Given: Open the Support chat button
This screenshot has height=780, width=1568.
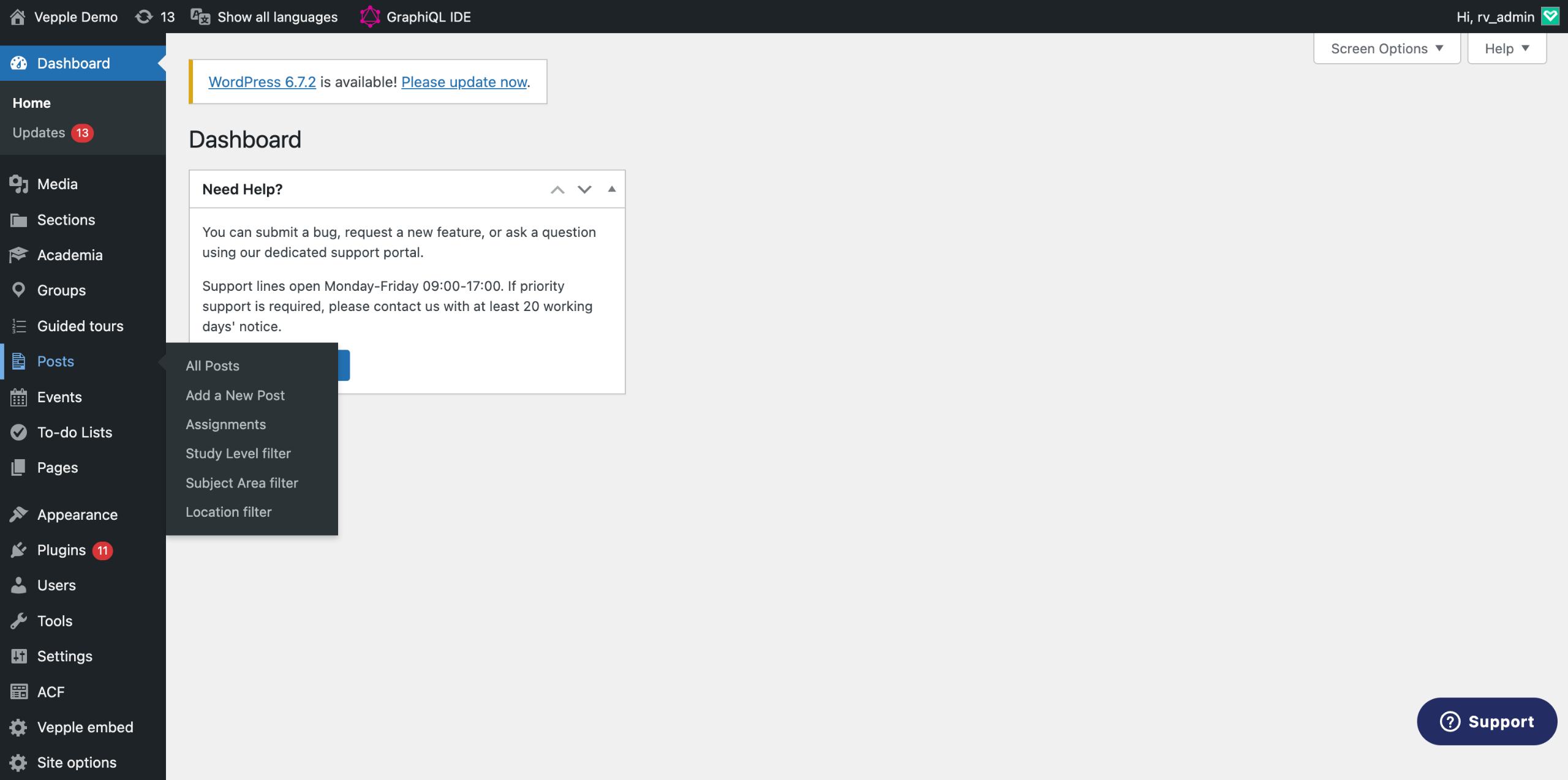Looking at the screenshot, I should point(1487,721).
